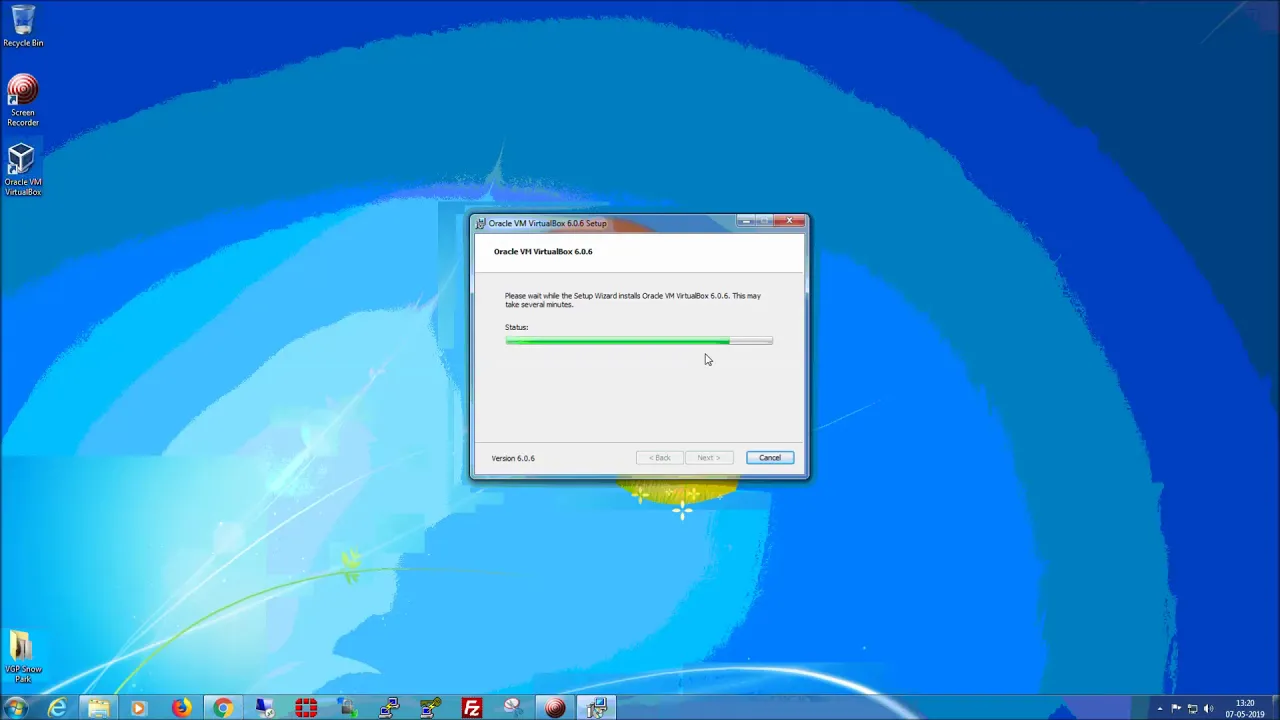Show hidden tray icons arrow
Image resolution: width=1280 pixels, height=720 pixels.
point(1160,709)
